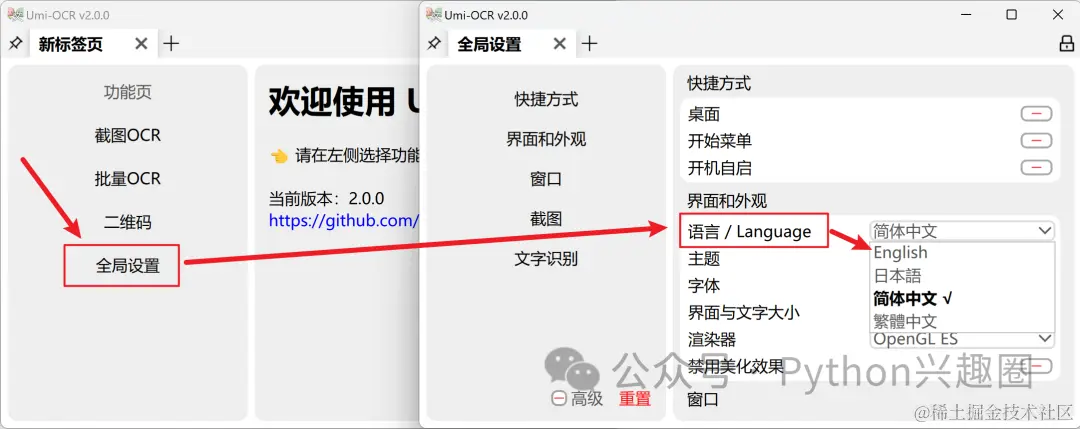Toggle the 开机自启 switch
Image resolution: width=1080 pixels, height=429 pixels.
pos(1037,167)
